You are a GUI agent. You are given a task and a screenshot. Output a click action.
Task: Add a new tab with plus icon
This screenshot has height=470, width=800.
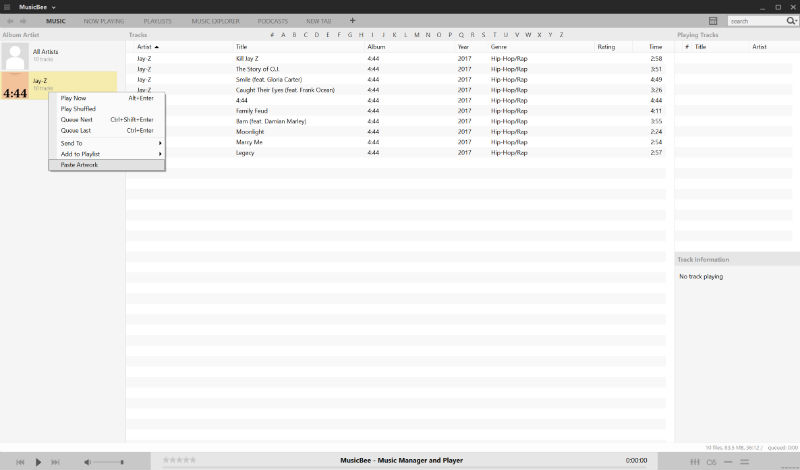pyautogui.click(x=352, y=20)
